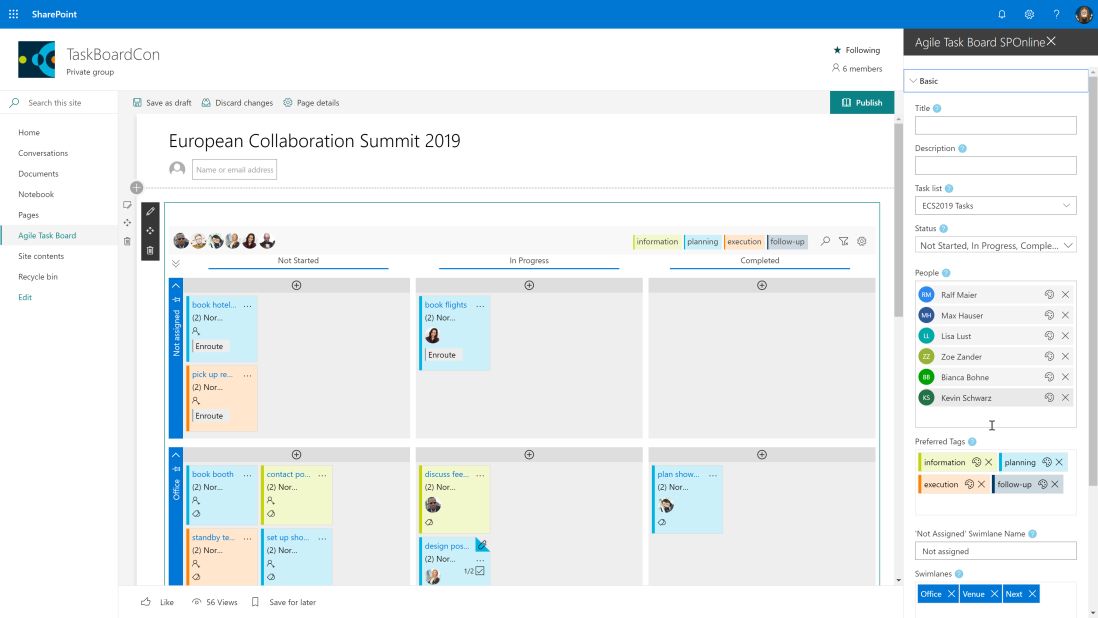1098x618 pixels.
Task: Toggle the Following star for this site
Action: tap(837, 50)
